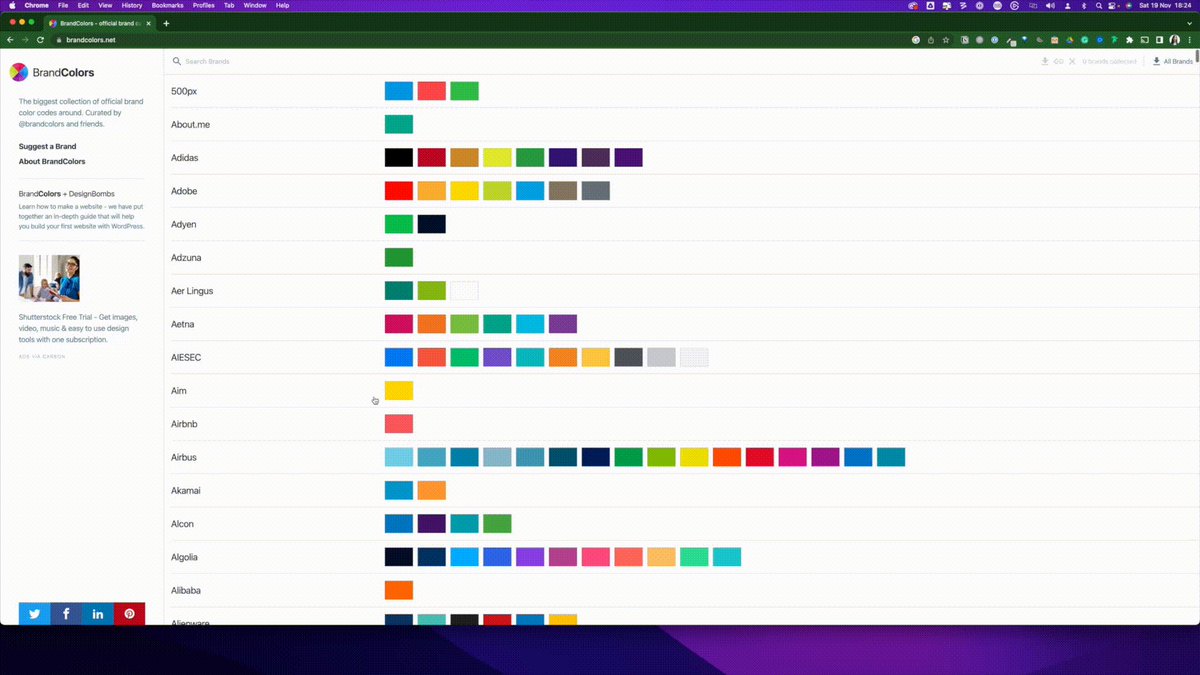Open the Edit menu
The width and height of the screenshot is (1200, 675).
click(x=84, y=5)
